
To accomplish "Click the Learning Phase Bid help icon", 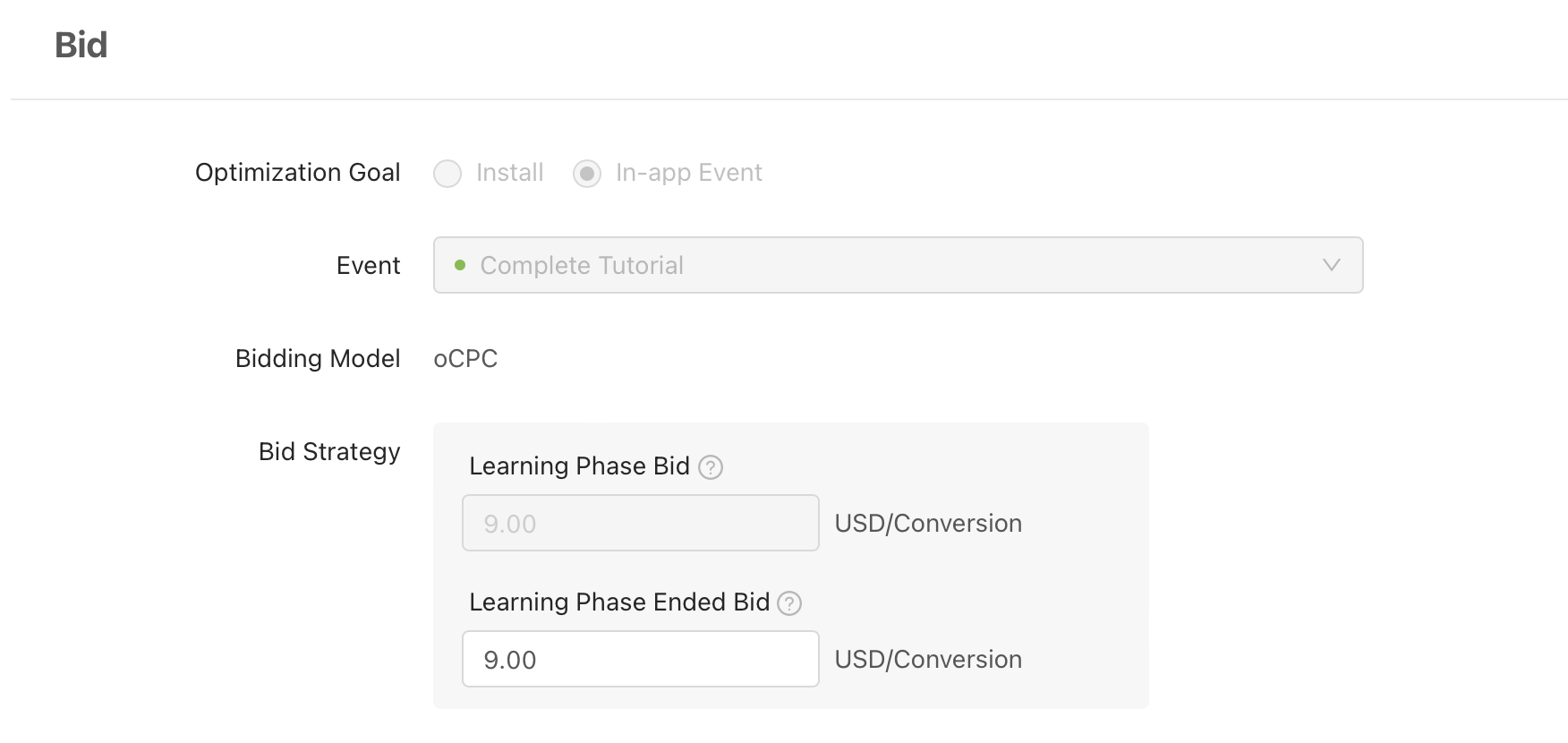I will (x=711, y=467).
